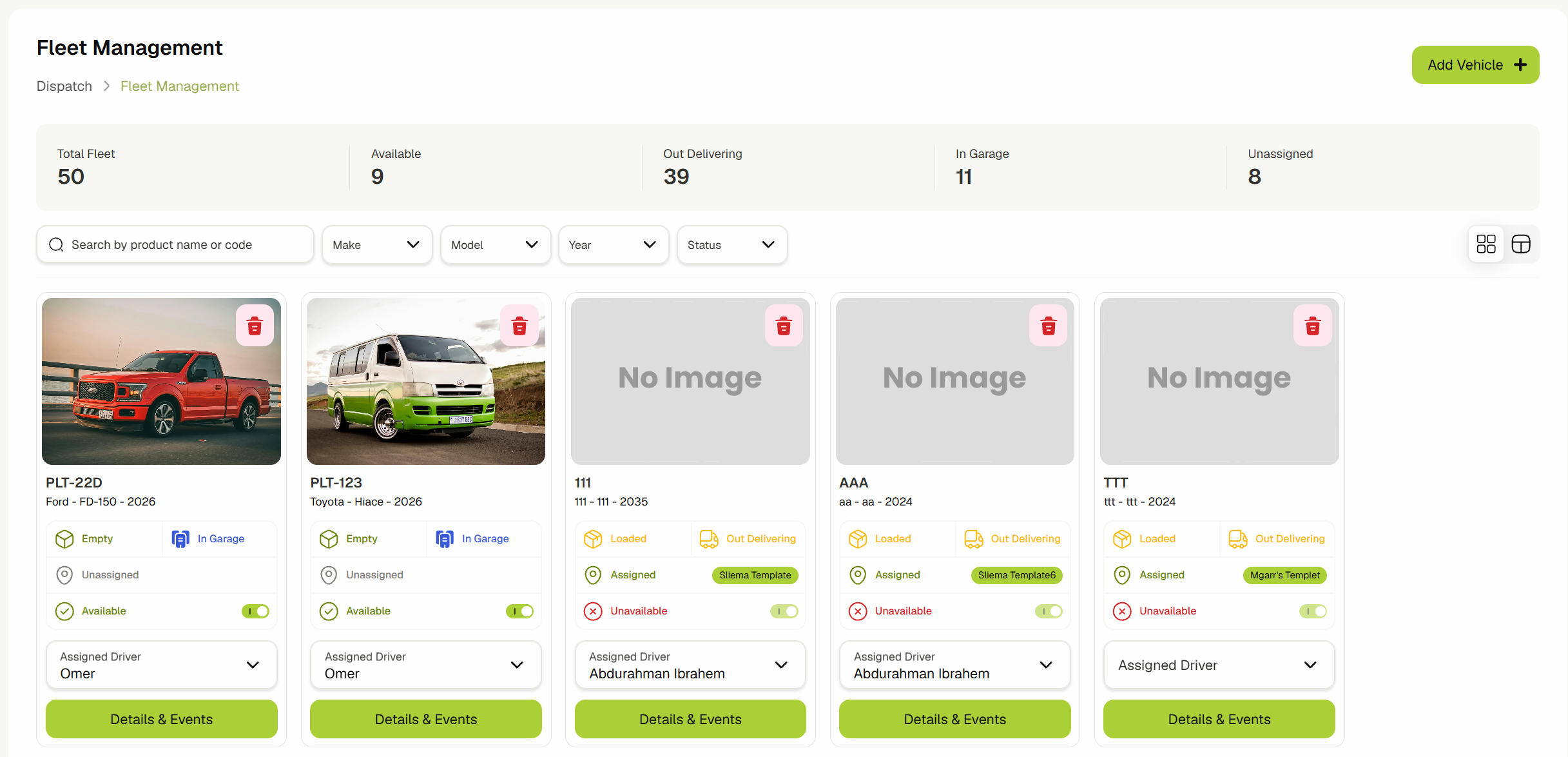The height and width of the screenshot is (757, 1568).
Task: Click the red Ford truck thumbnail
Action: tap(161, 381)
